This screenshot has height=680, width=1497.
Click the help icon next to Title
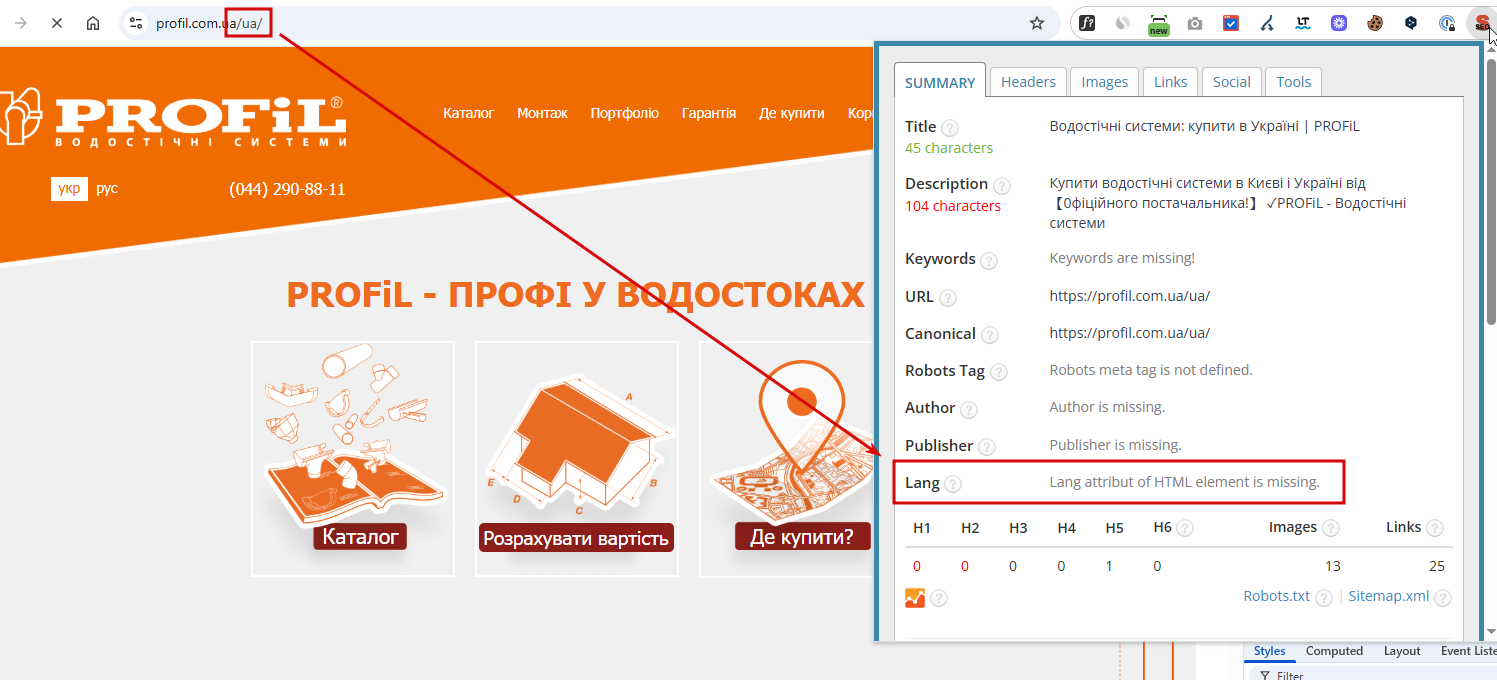point(950,128)
